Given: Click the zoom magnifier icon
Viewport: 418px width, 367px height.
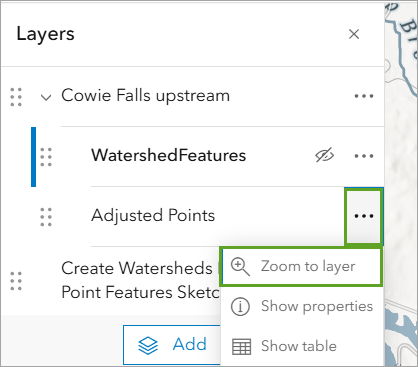Looking at the screenshot, I should tap(240, 267).
